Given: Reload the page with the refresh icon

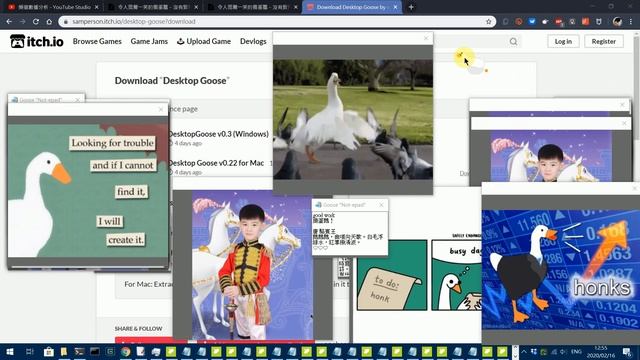Looking at the screenshot, I should 36,22.
